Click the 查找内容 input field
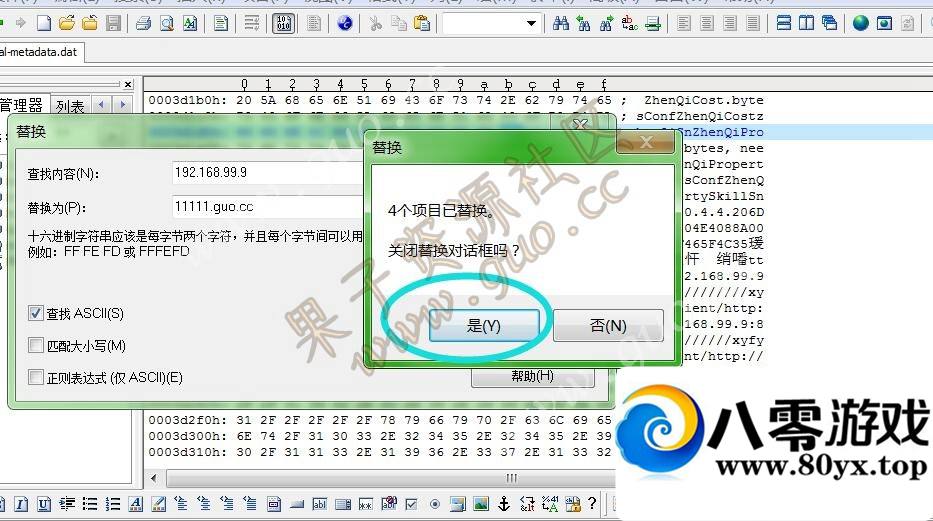This screenshot has width=933, height=521. pos(268,173)
